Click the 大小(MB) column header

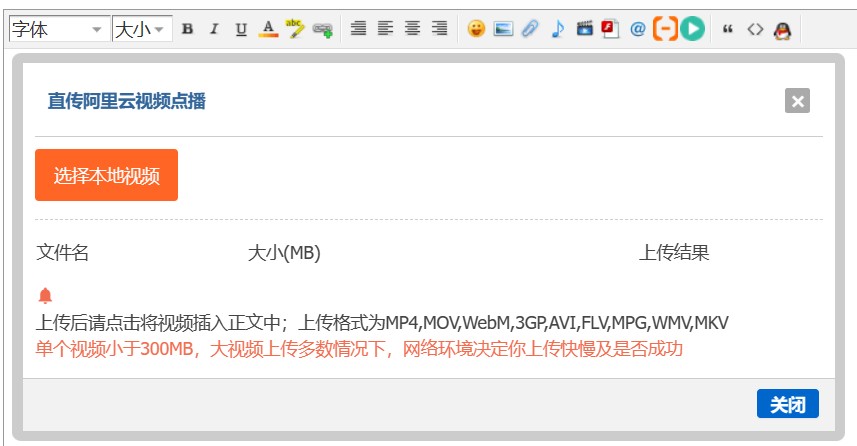click(x=284, y=253)
